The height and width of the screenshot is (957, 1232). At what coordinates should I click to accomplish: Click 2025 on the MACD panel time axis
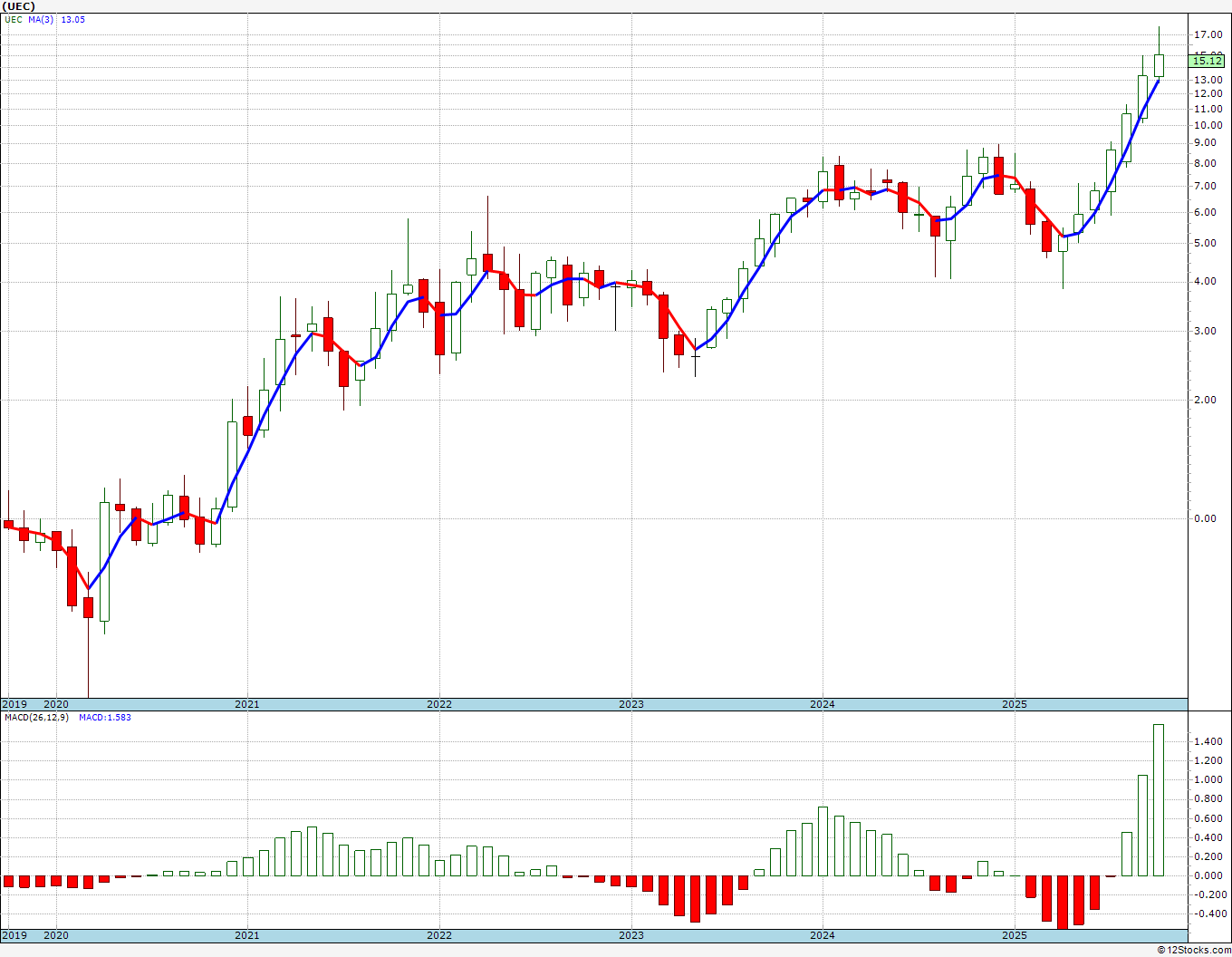click(1015, 935)
